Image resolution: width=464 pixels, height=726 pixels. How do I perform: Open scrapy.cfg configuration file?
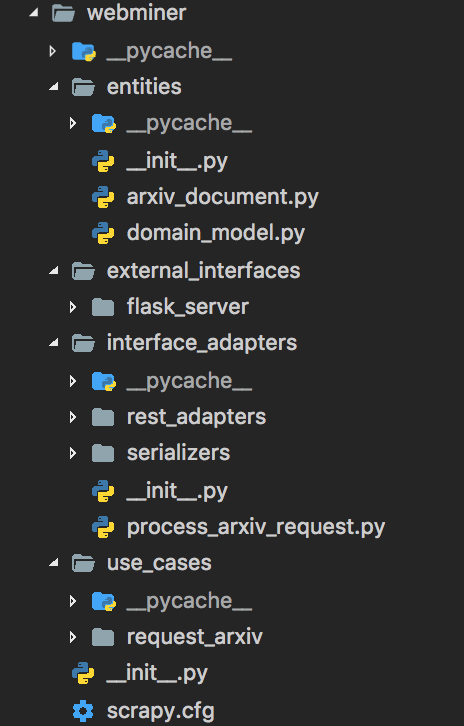[161, 711]
